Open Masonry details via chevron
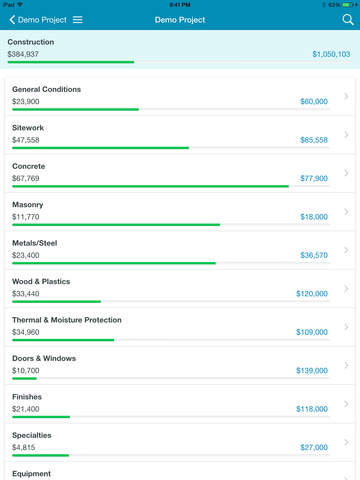 (346, 212)
